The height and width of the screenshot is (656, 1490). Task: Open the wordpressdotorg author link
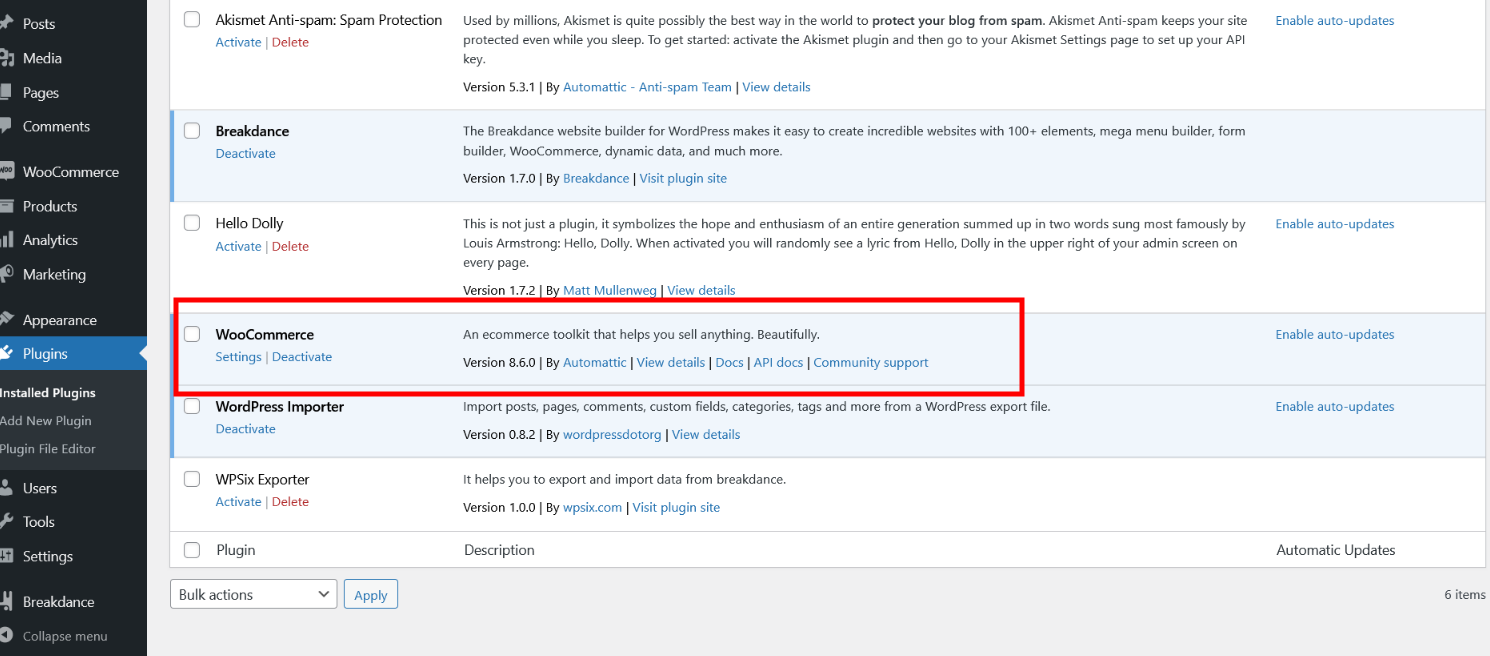click(612, 434)
